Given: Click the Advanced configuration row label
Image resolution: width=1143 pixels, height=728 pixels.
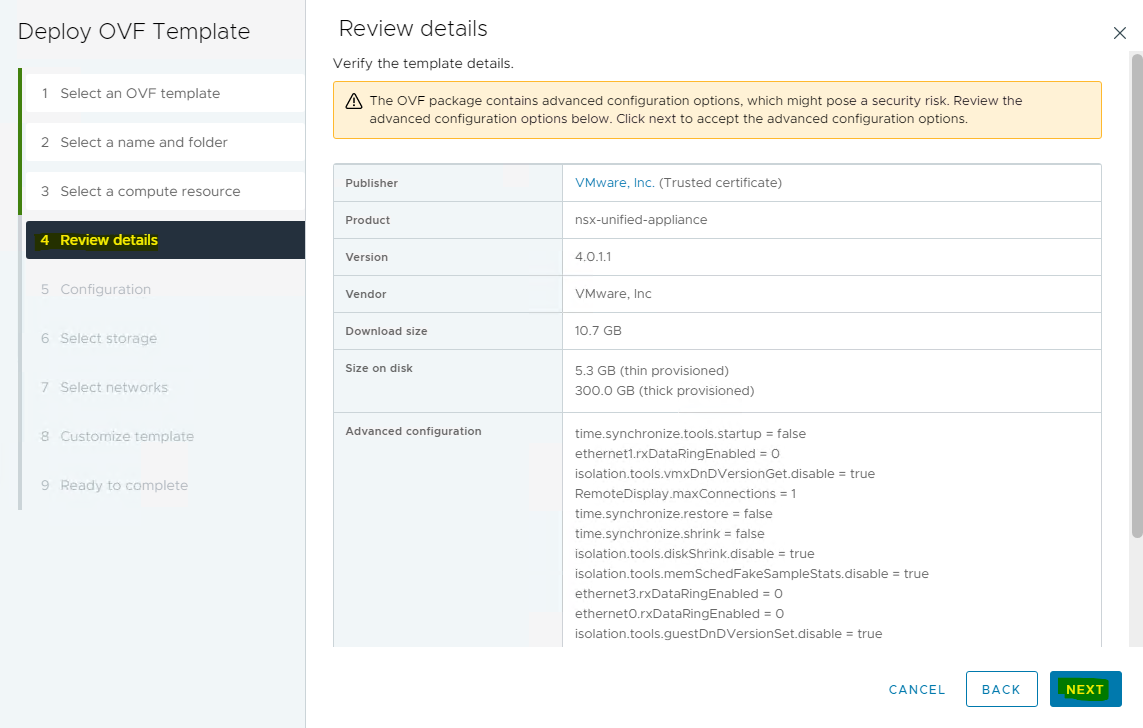Looking at the screenshot, I should click(x=413, y=431).
